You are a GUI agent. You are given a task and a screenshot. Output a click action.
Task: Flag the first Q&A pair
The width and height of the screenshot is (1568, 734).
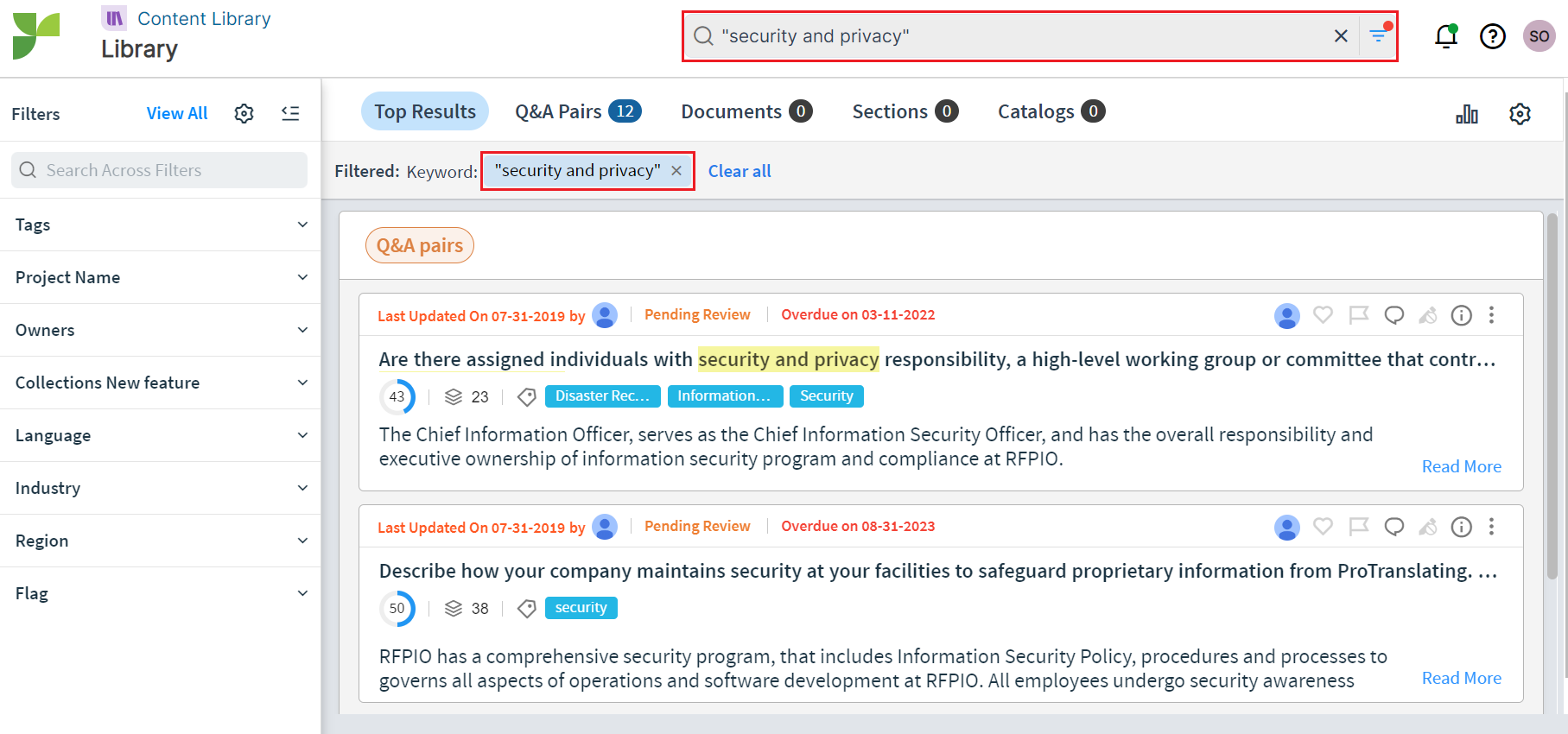(x=1359, y=315)
